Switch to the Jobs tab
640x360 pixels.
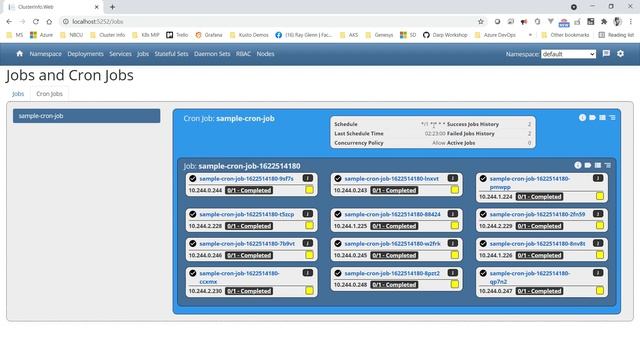[x=18, y=94]
